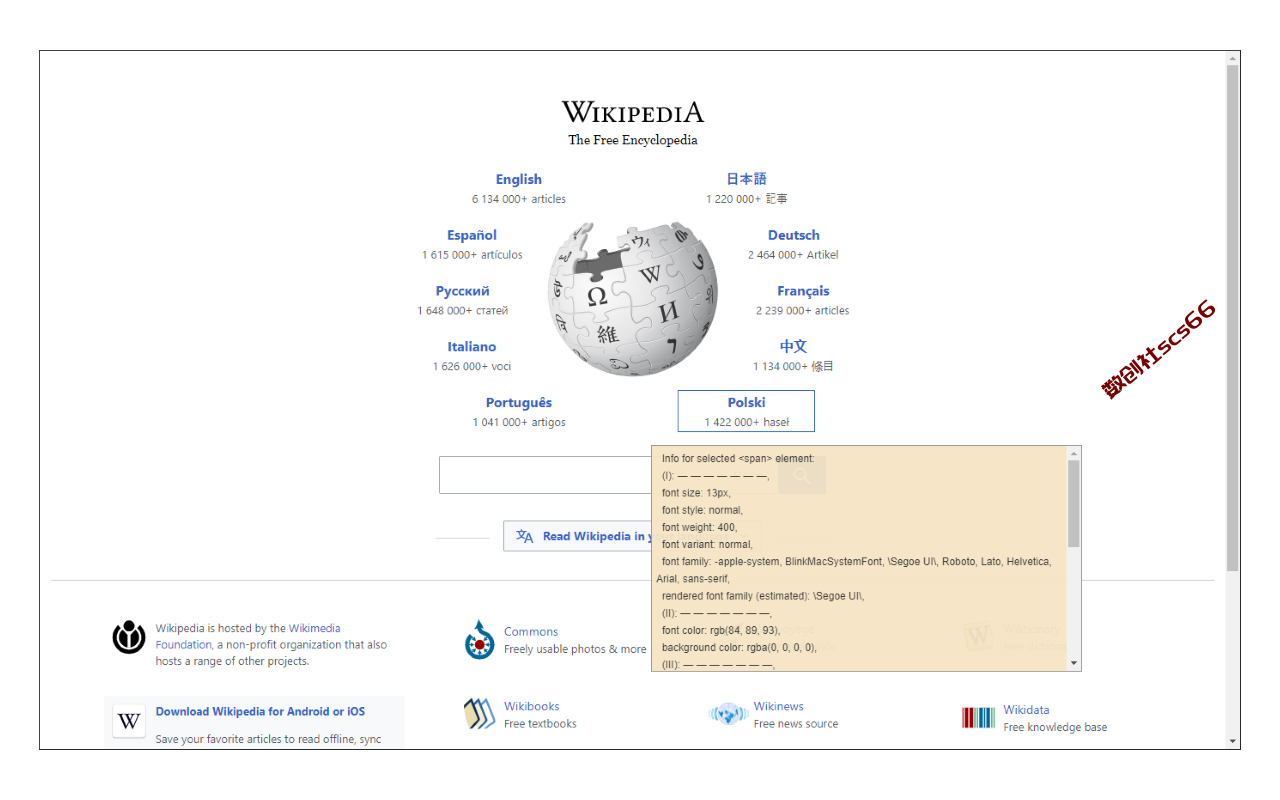Screen dimensions: 1280x800
Task: Open the Wikinews project link
Action: 779,707
